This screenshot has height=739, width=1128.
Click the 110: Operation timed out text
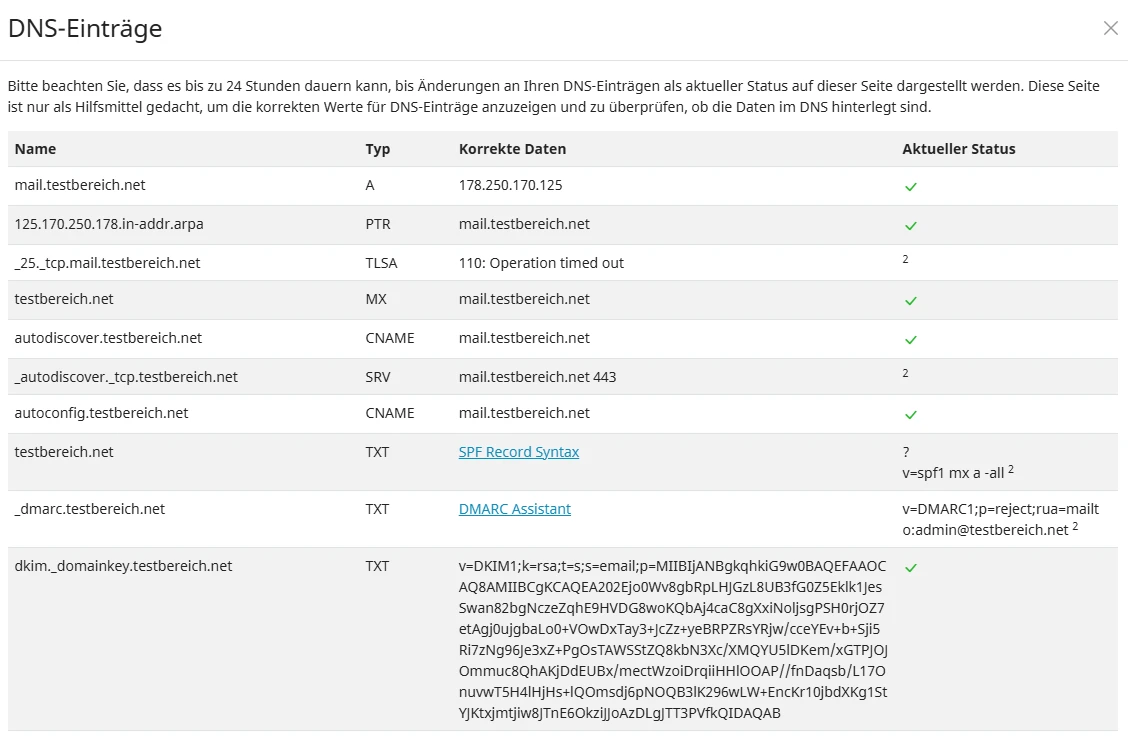point(542,263)
